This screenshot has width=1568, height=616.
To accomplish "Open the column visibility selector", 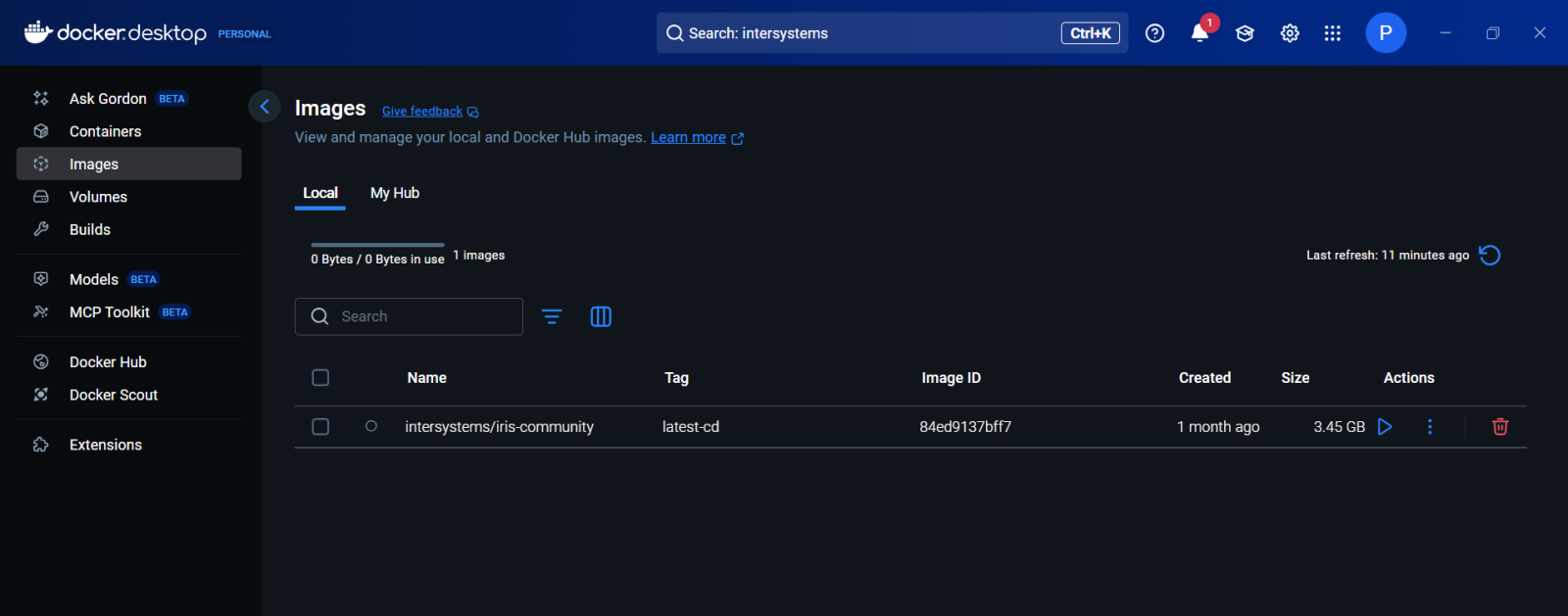I will coord(601,316).
